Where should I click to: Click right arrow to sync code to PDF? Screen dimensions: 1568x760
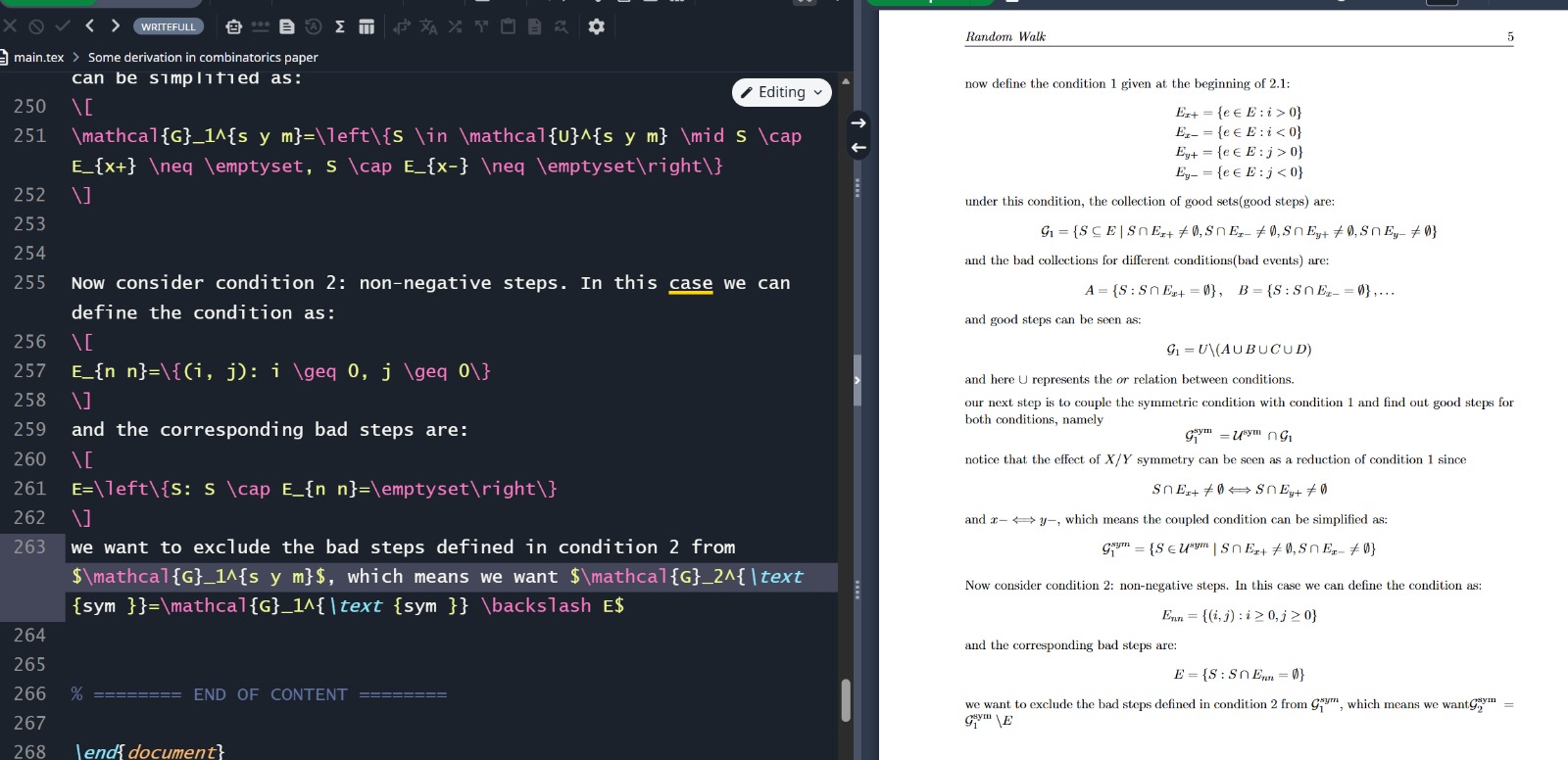[858, 122]
